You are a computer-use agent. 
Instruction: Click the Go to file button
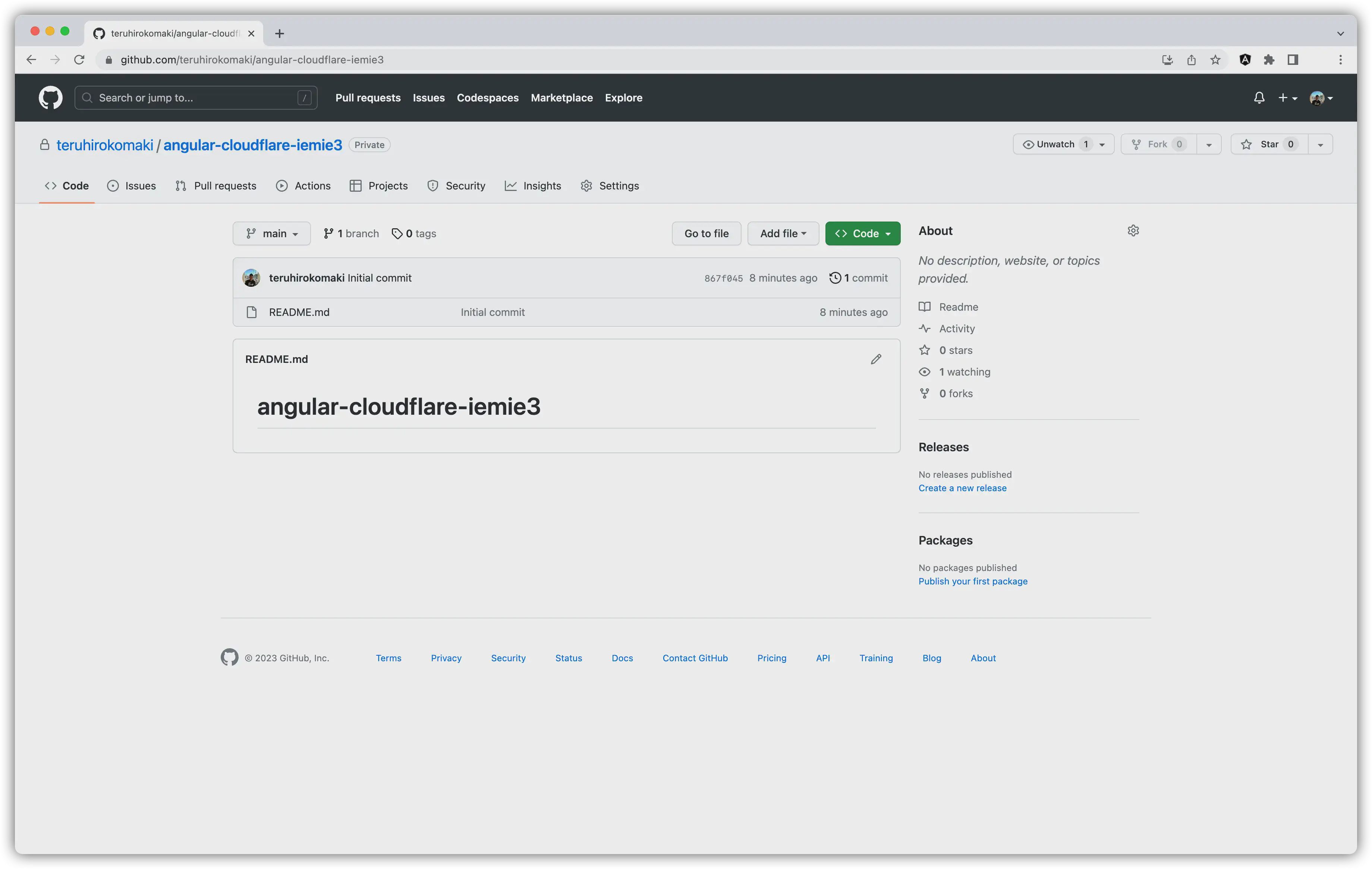(706, 233)
